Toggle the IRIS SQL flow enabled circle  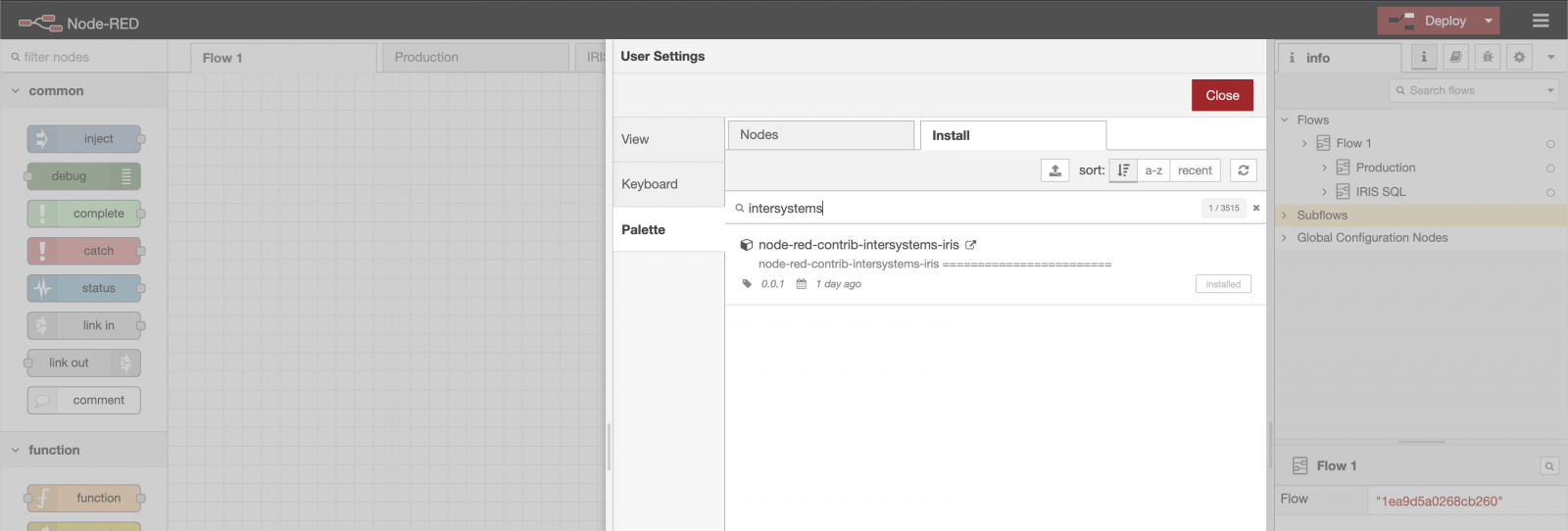(1550, 192)
